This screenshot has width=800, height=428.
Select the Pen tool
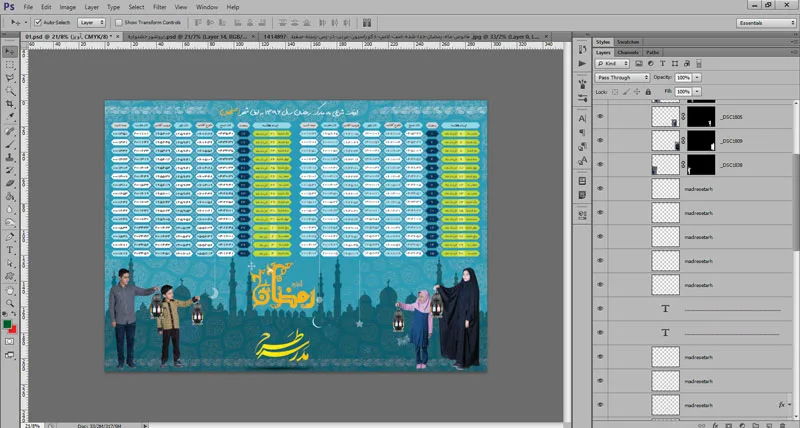pyautogui.click(x=10, y=237)
